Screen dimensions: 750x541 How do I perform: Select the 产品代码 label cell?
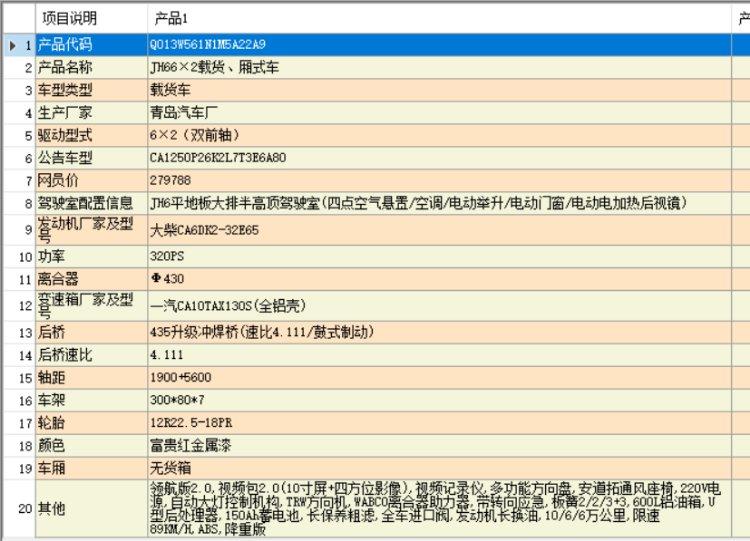tap(91, 45)
